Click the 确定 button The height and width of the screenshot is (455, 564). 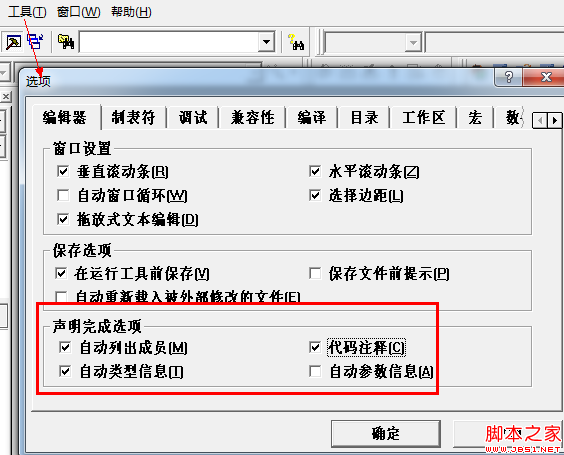click(386, 434)
